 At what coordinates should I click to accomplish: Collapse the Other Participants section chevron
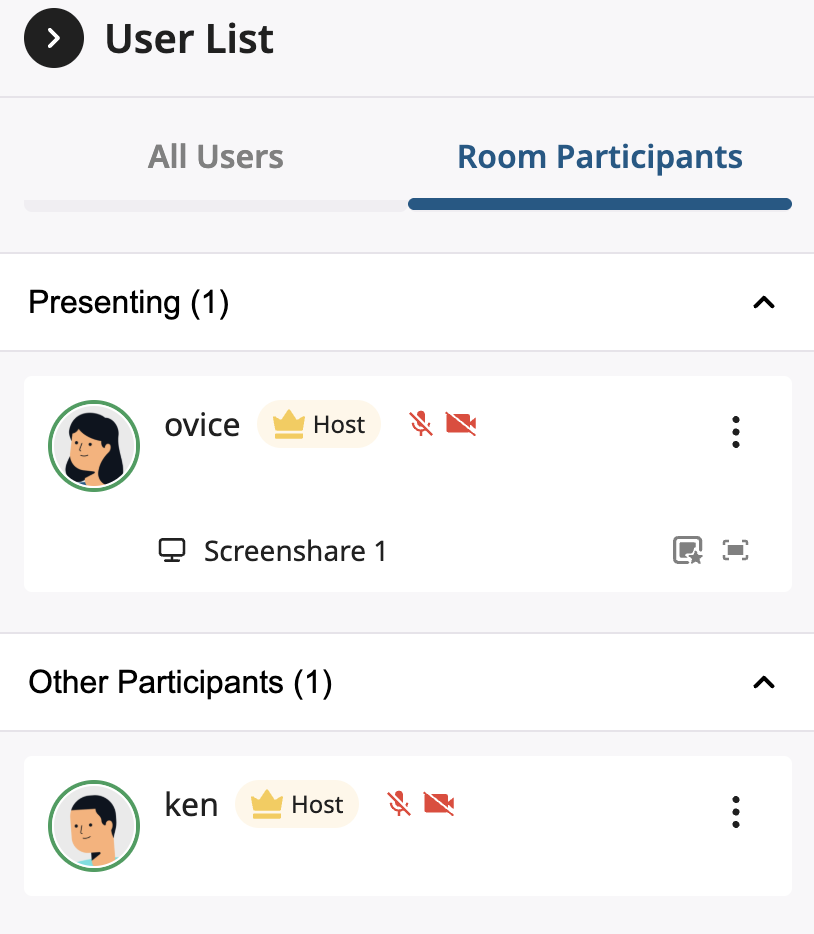(763, 682)
